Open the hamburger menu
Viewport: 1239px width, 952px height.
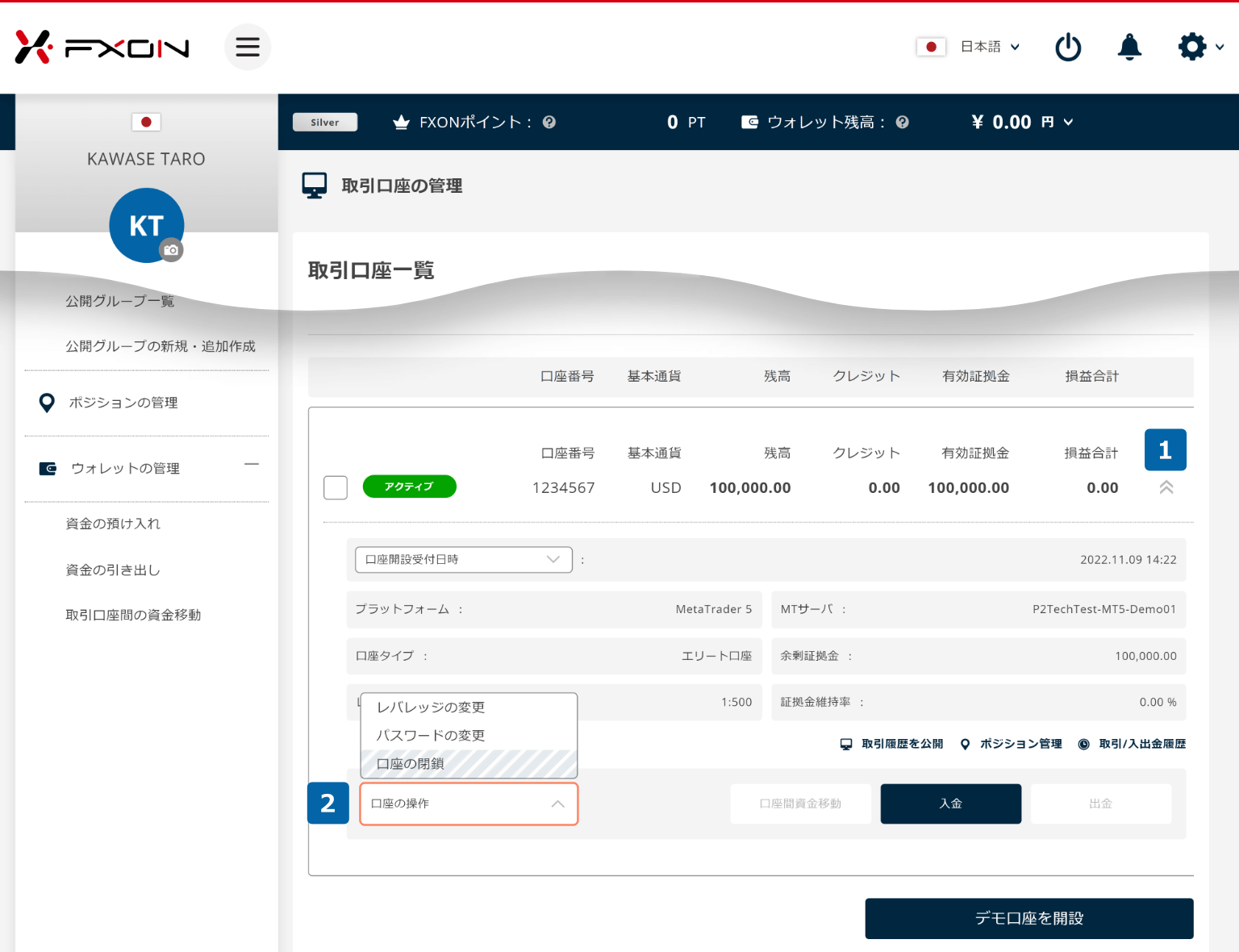point(248,47)
